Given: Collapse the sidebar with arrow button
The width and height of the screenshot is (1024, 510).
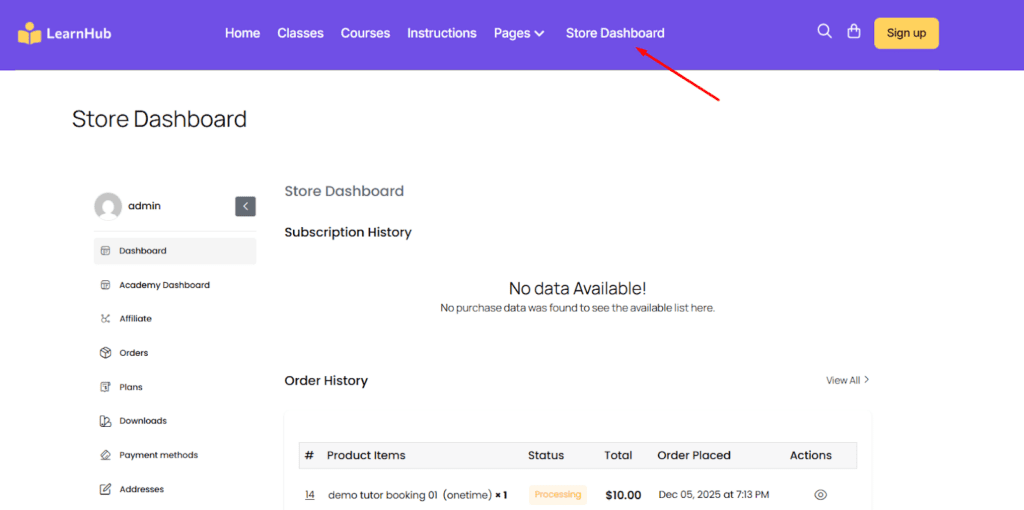Looking at the screenshot, I should 246,206.
